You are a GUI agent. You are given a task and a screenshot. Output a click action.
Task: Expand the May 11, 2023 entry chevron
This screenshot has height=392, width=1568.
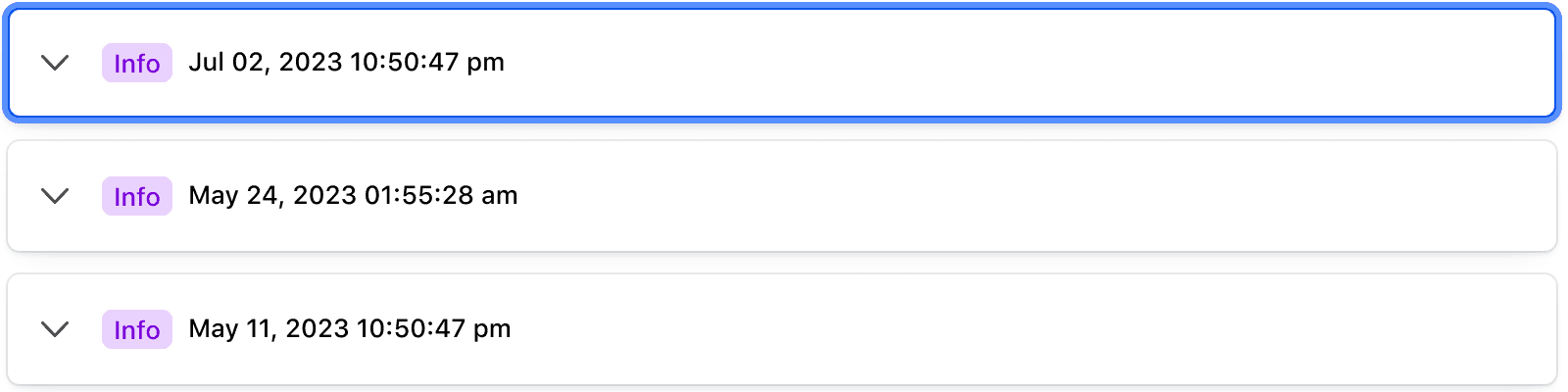[55, 329]
